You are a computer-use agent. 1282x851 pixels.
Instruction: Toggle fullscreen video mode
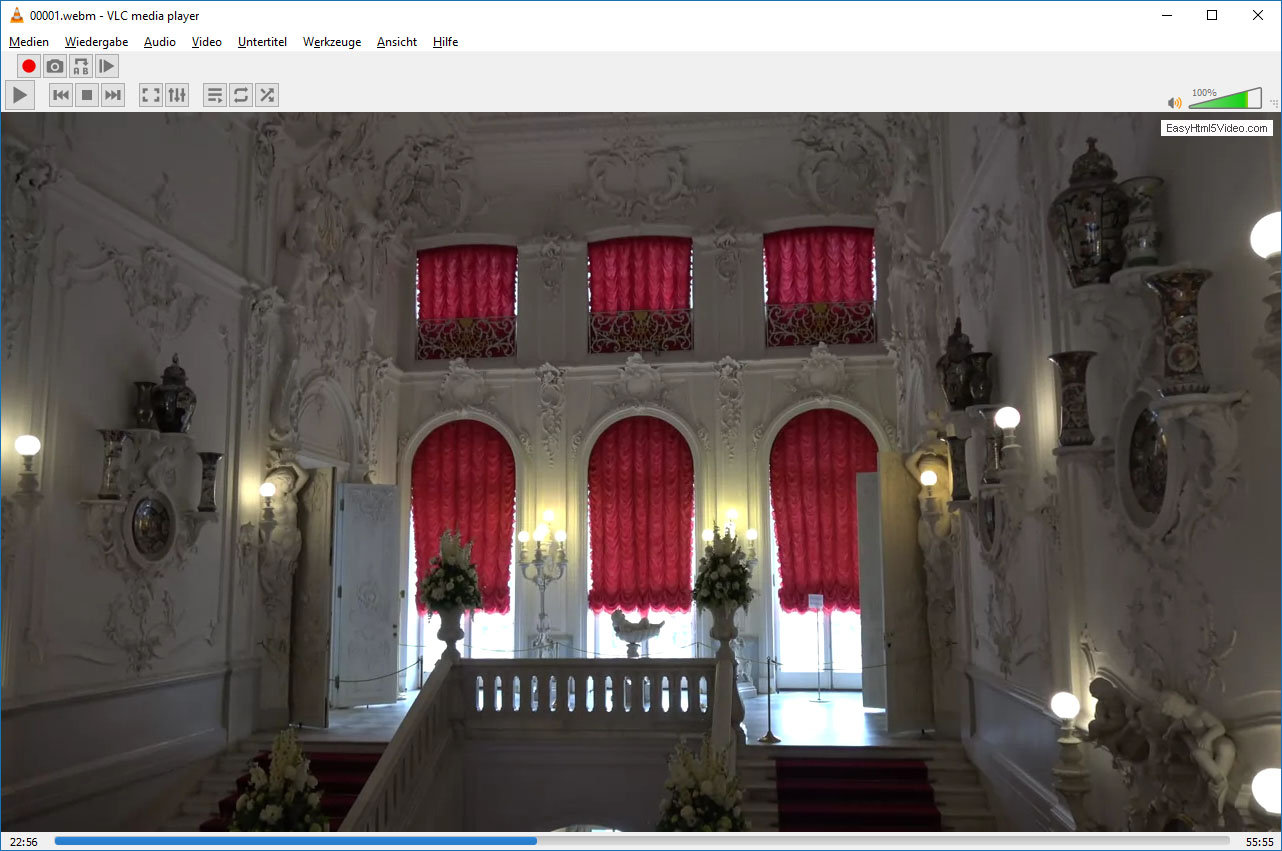coord(151,95)
